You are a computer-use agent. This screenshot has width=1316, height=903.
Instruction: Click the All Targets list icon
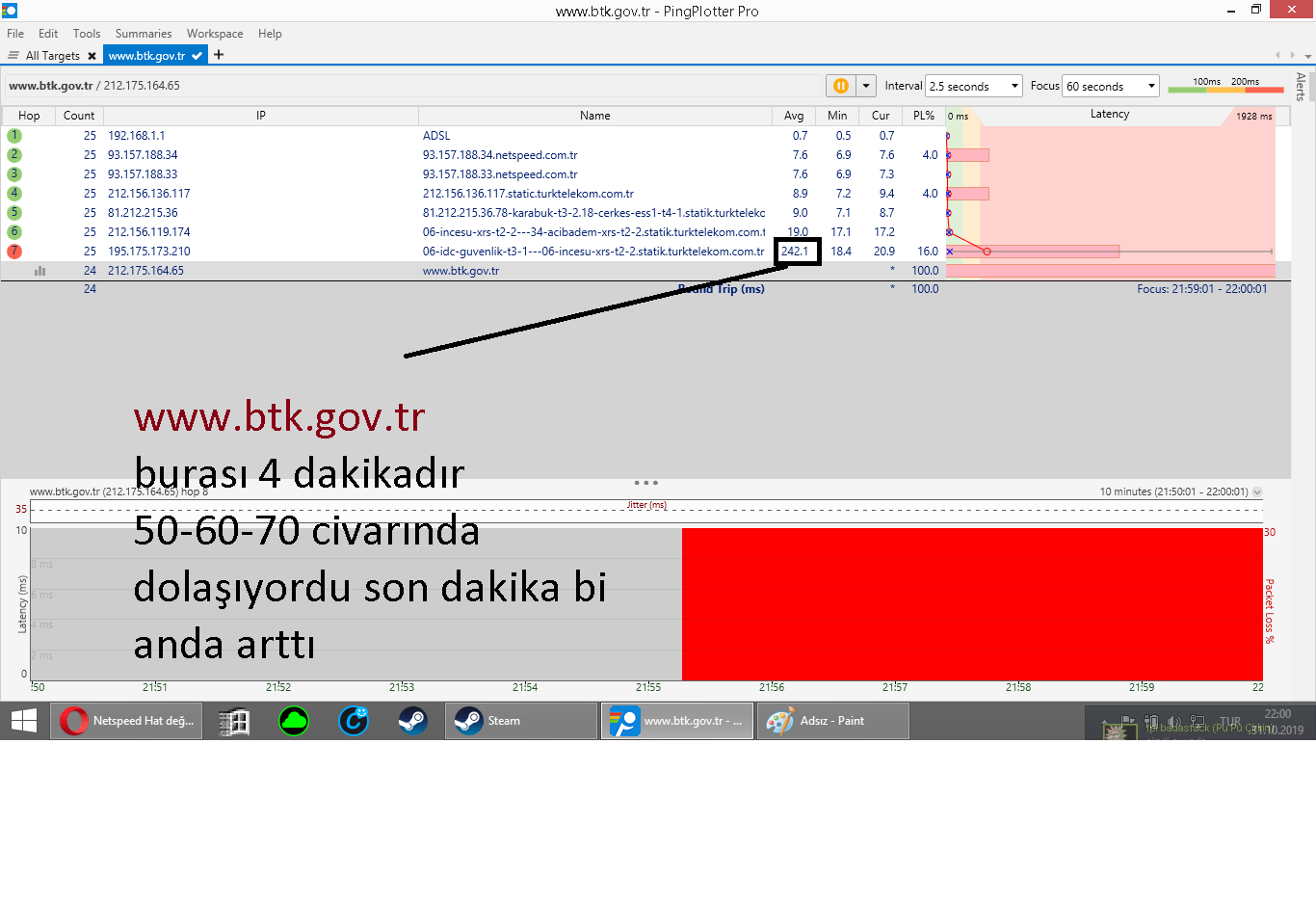(x=13, y=56)
